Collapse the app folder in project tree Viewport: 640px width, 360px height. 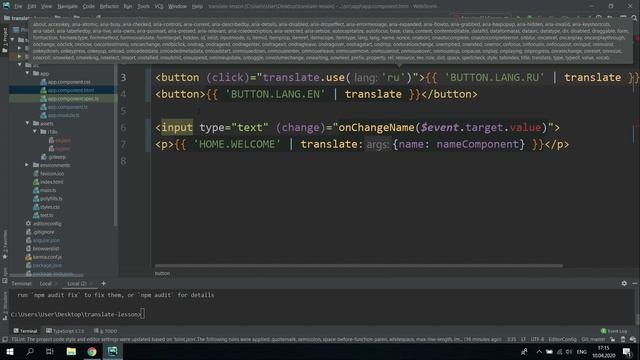pyautogui.click(x=27, y=73)
